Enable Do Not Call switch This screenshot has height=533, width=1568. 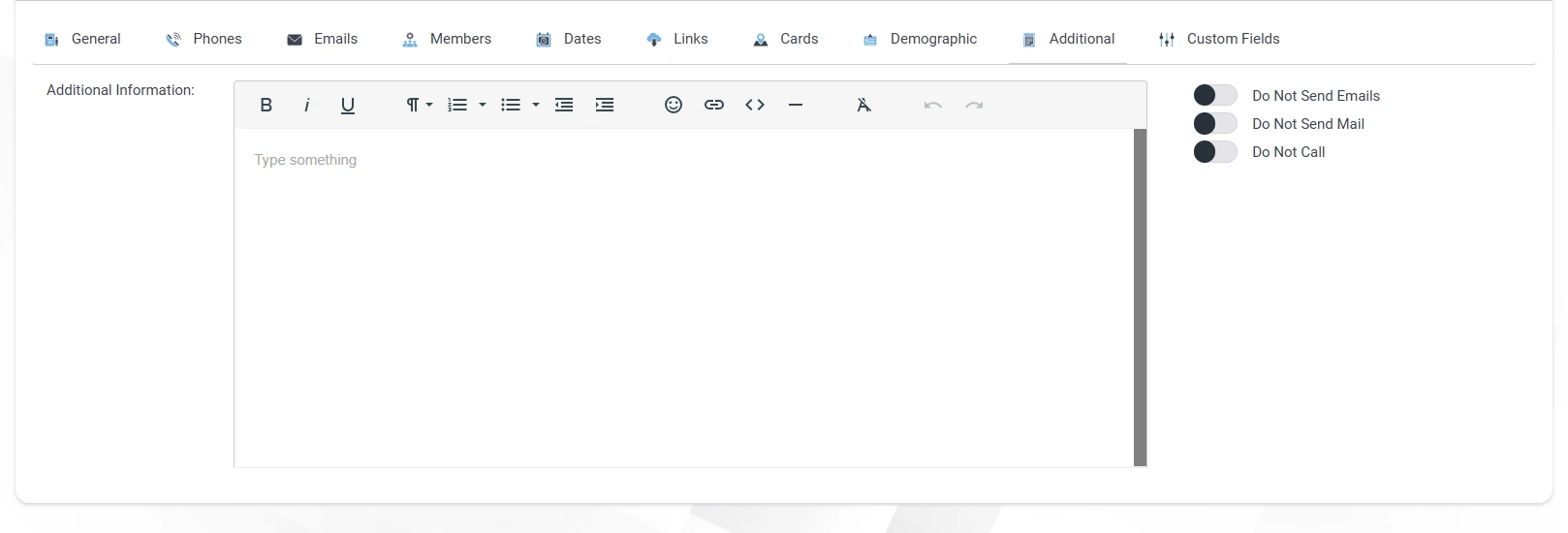coord(1215,151)
